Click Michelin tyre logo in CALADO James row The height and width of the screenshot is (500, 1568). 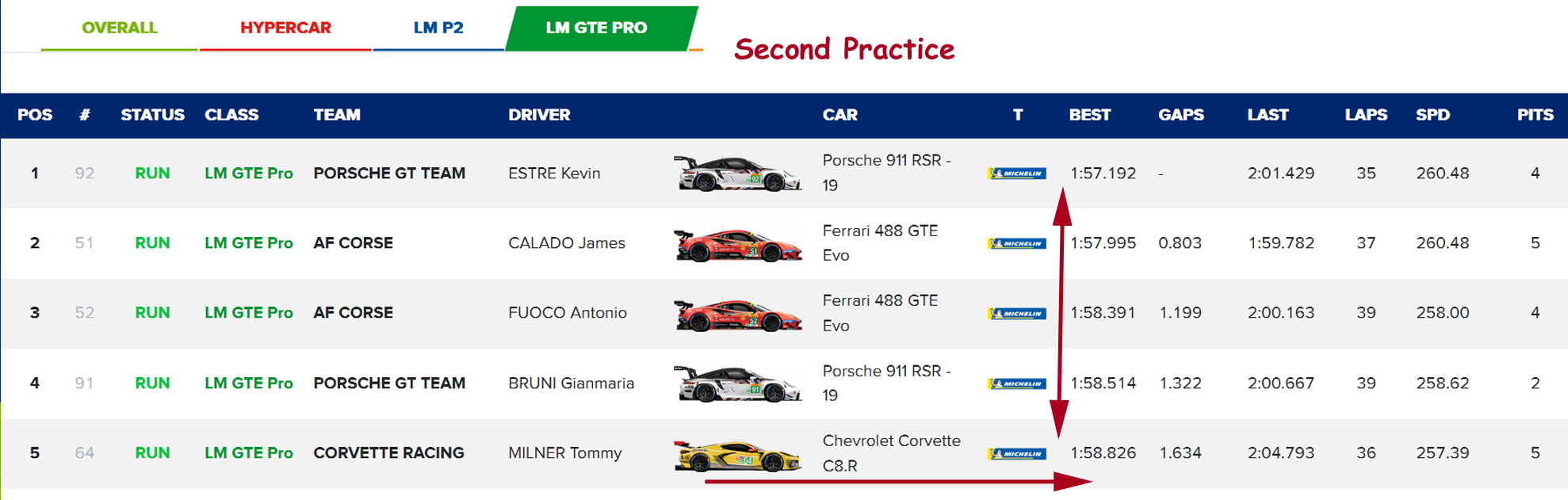(1017, 244)
